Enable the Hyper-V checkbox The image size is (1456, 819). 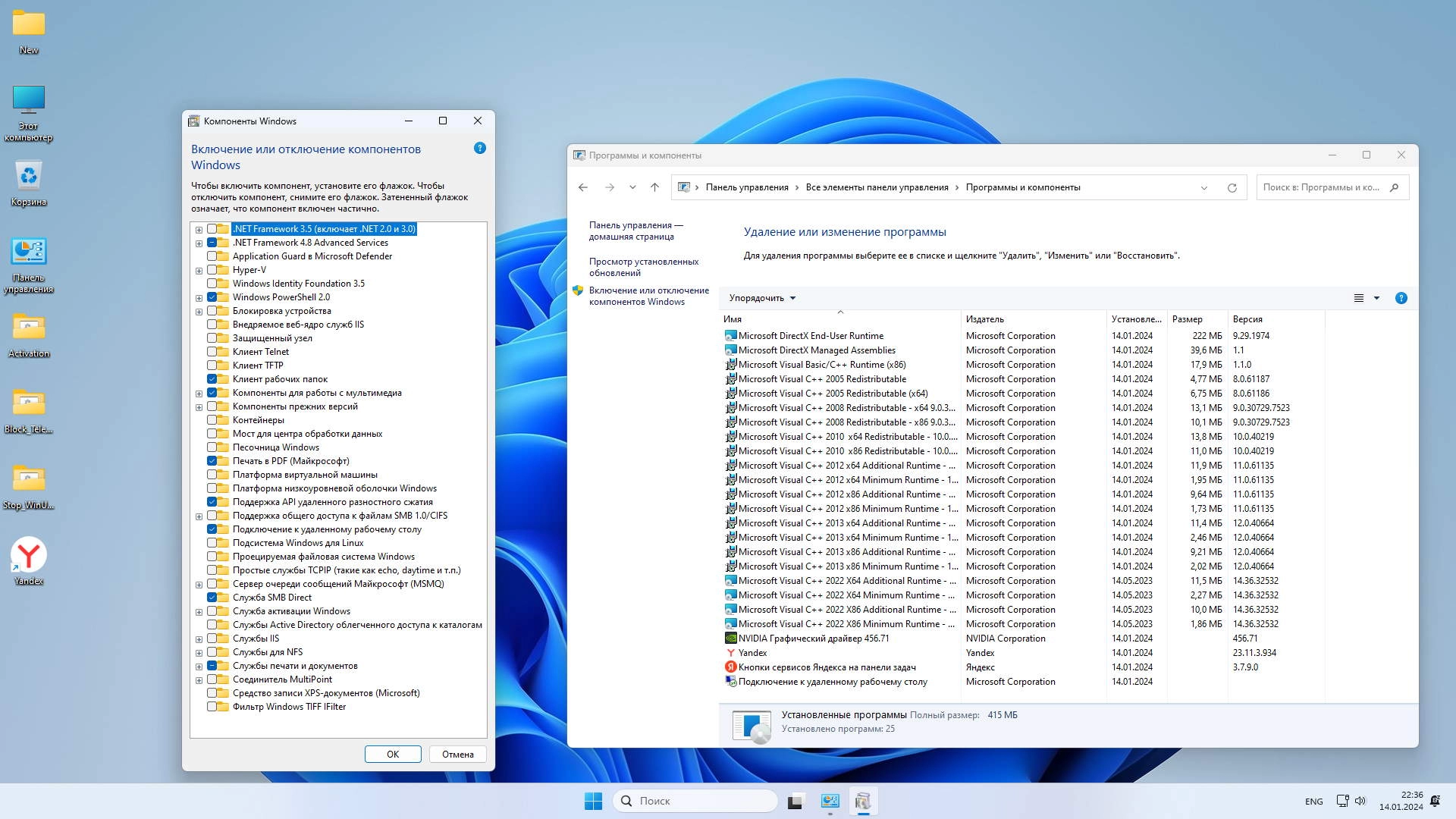(x=212, y=270)
